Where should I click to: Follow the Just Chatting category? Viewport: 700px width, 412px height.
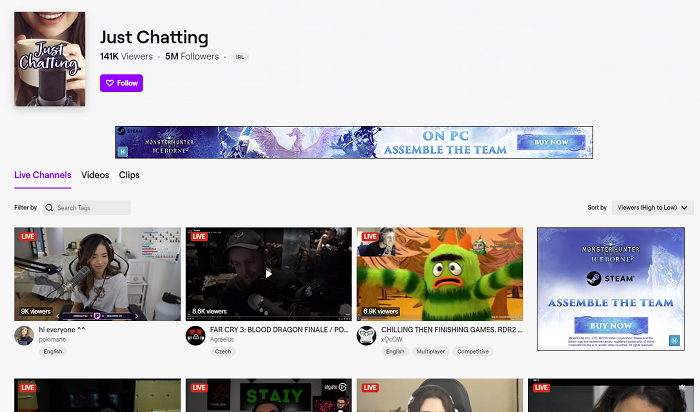click(121, 83)
